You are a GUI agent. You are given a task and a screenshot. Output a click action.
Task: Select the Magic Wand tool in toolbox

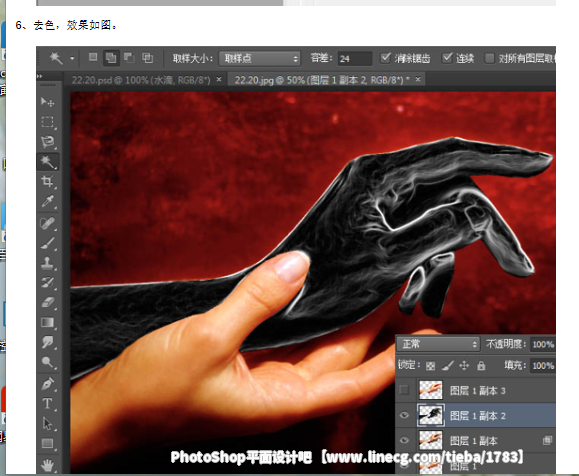[x=48, y=162]
